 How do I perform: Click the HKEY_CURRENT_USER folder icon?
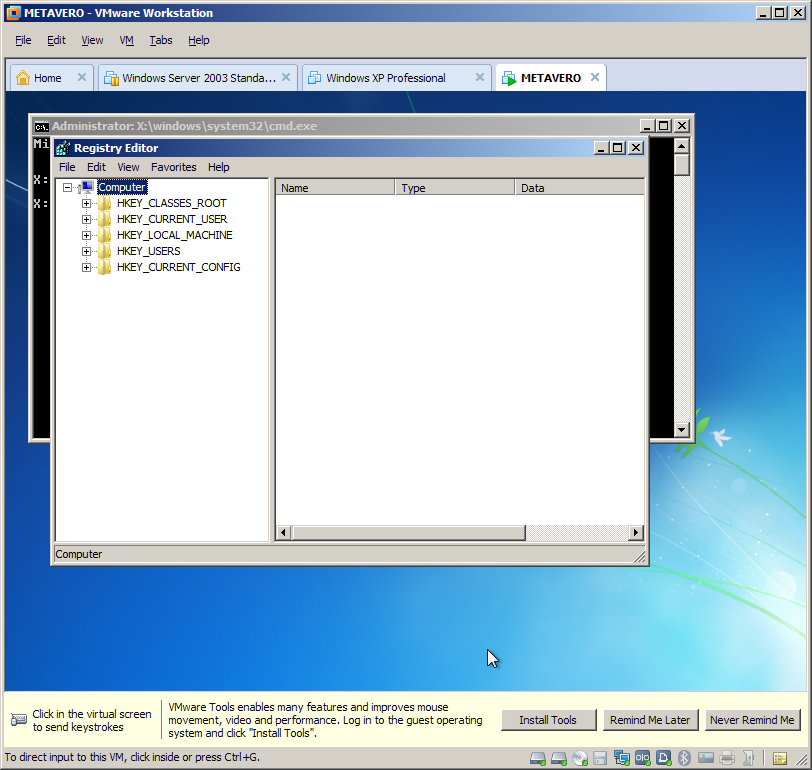[x=105, y=219]
